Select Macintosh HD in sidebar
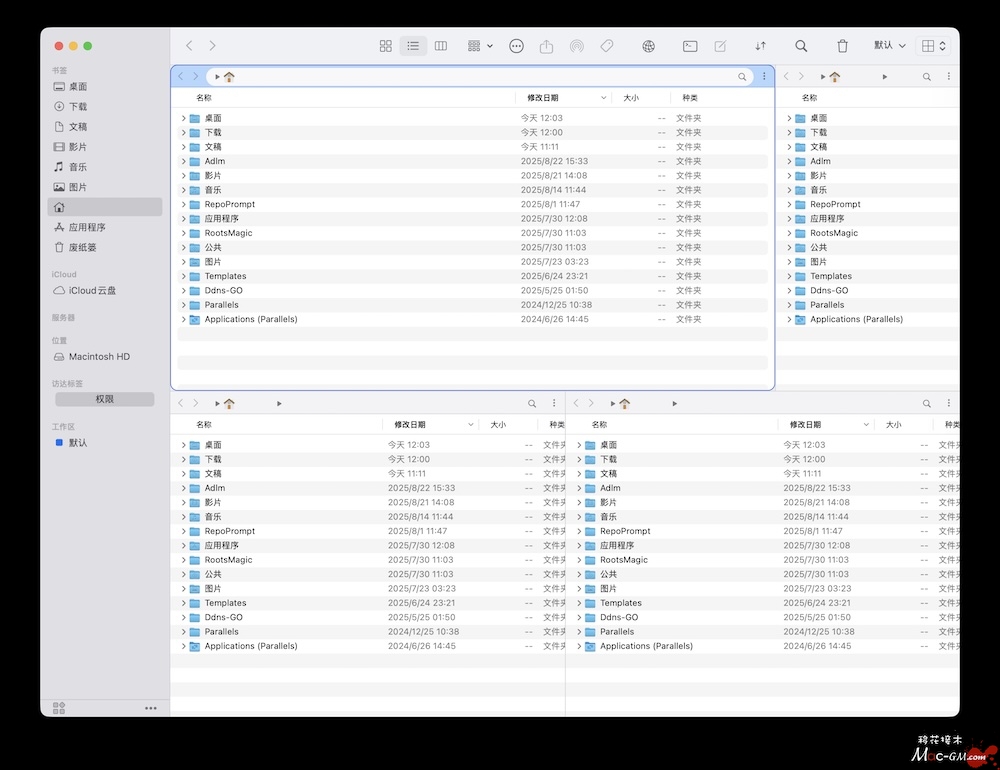The height and width of the screenshot is (770, 1000). pyautogui.click(x=105, y=357)
